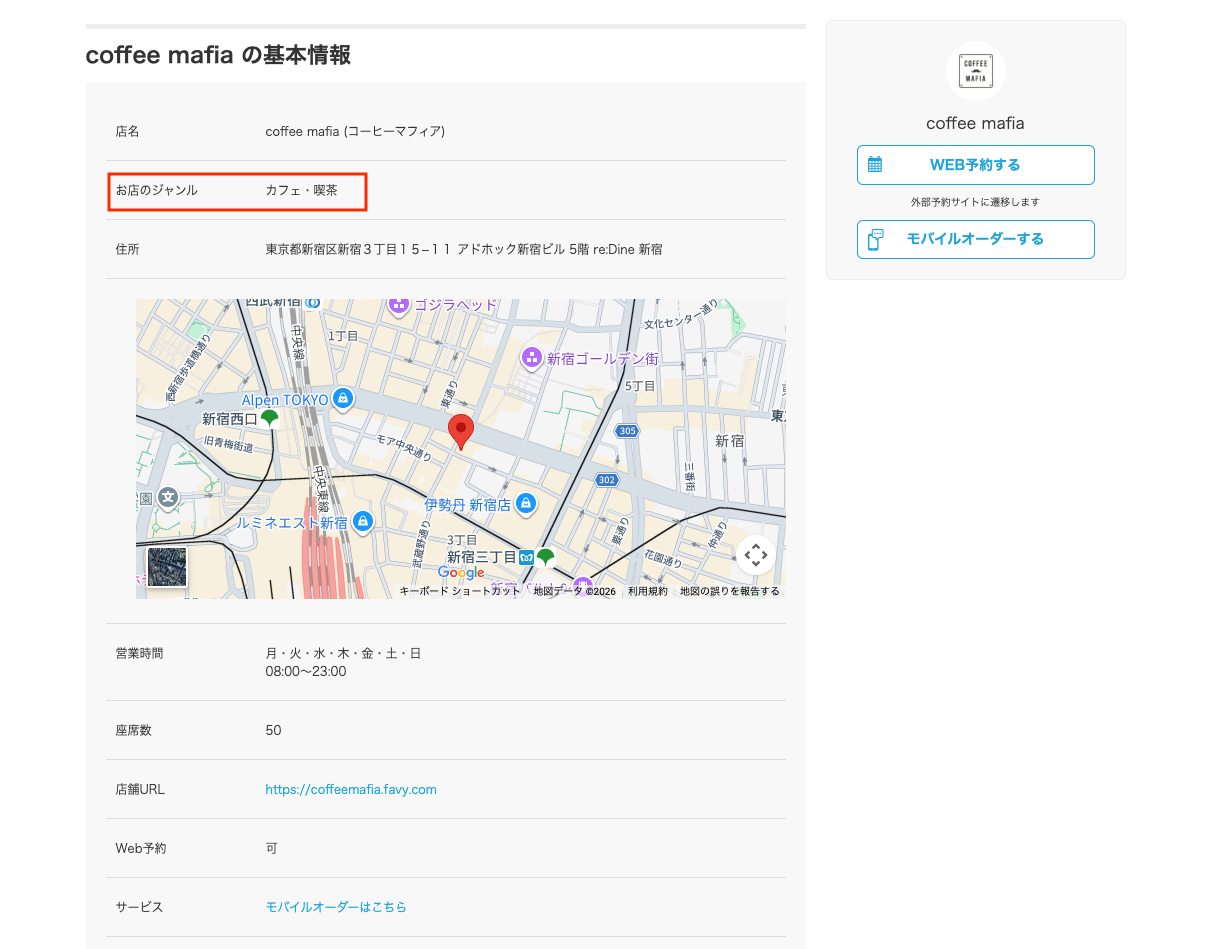This screenshot has width=1211, height=949.
Task: Click 地図の誤りを報告する link
Action: tap(730, 591)
